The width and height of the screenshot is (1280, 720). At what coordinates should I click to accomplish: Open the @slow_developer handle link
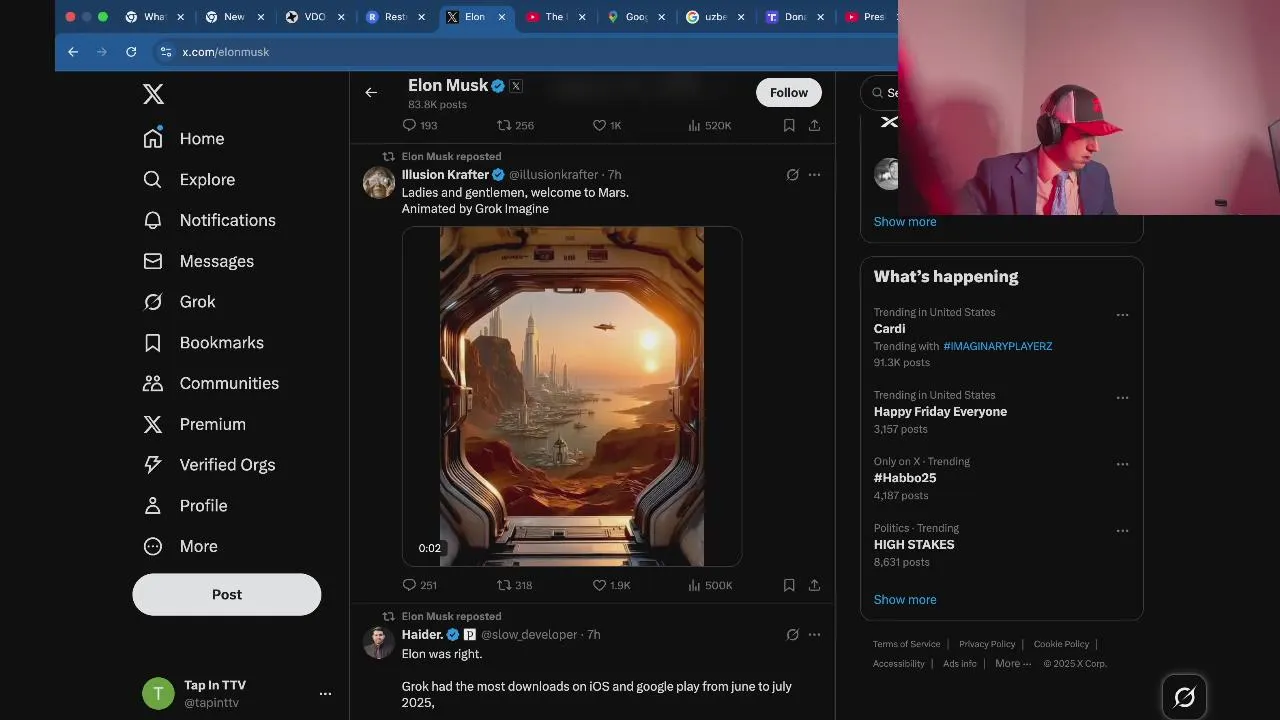tap(529, 635)
